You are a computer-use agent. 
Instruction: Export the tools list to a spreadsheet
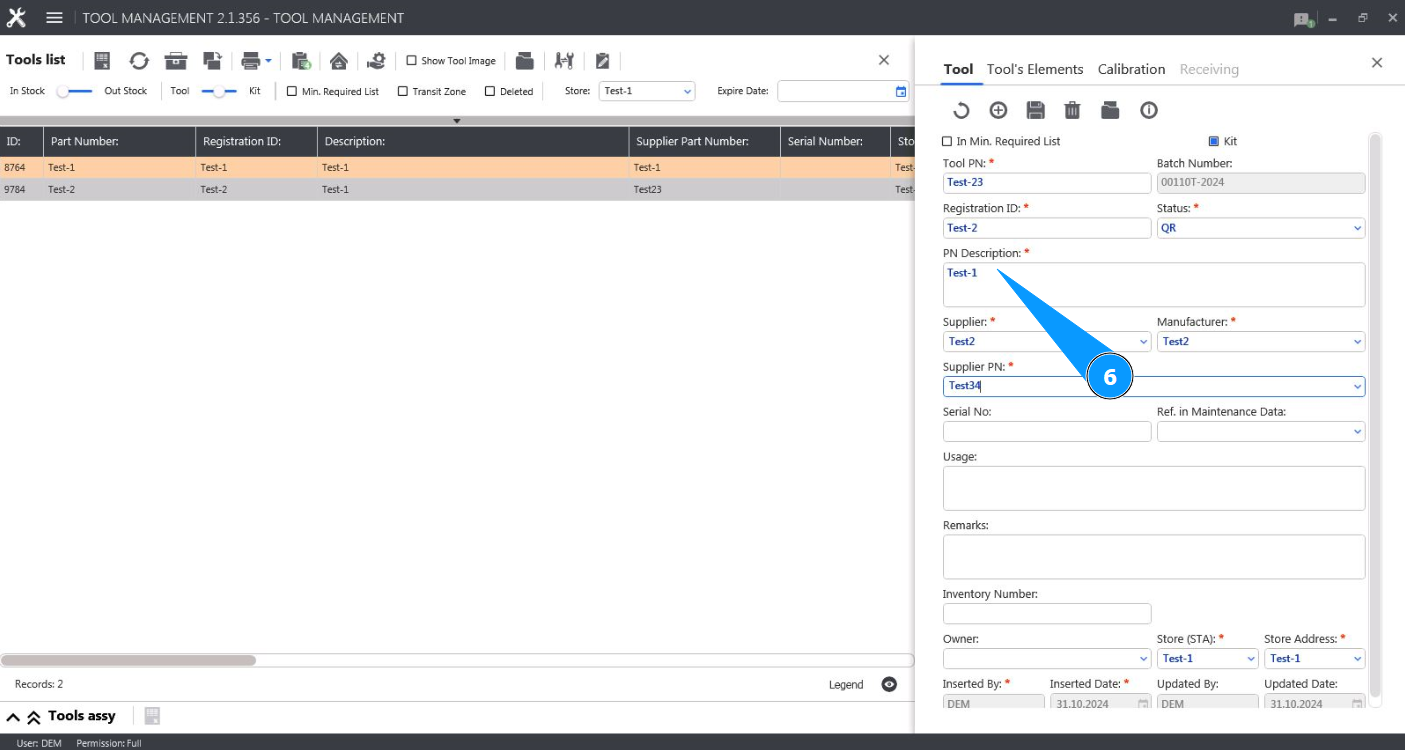[x=102, y=61]
